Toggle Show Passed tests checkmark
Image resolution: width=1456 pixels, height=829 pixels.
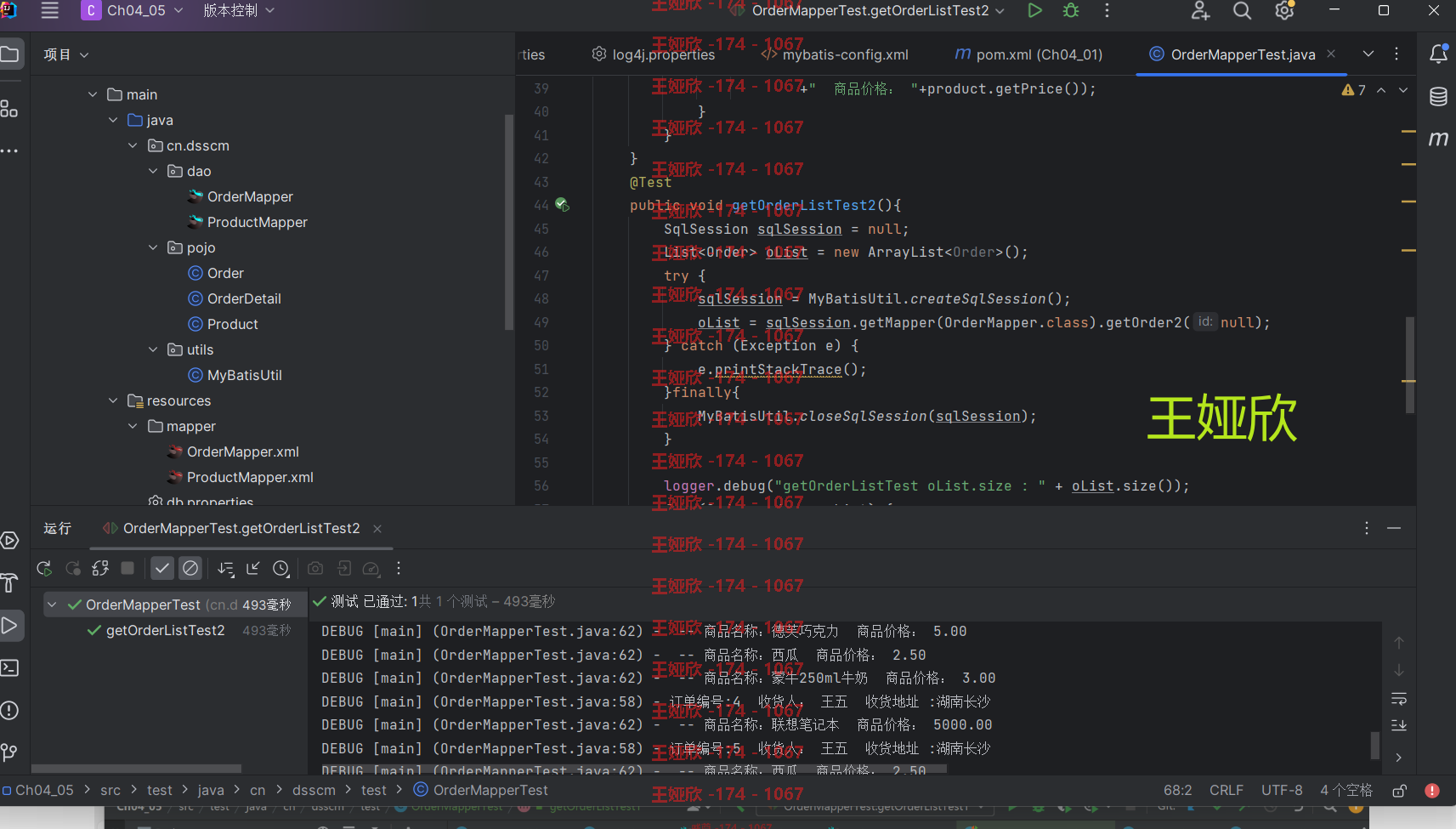click(162, 568)
